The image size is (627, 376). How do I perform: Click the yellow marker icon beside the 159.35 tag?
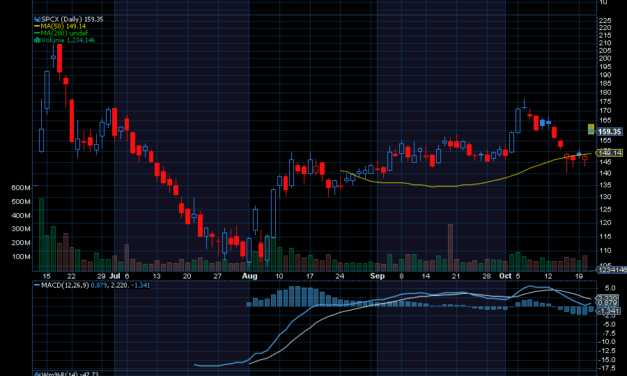coord(591,129)
